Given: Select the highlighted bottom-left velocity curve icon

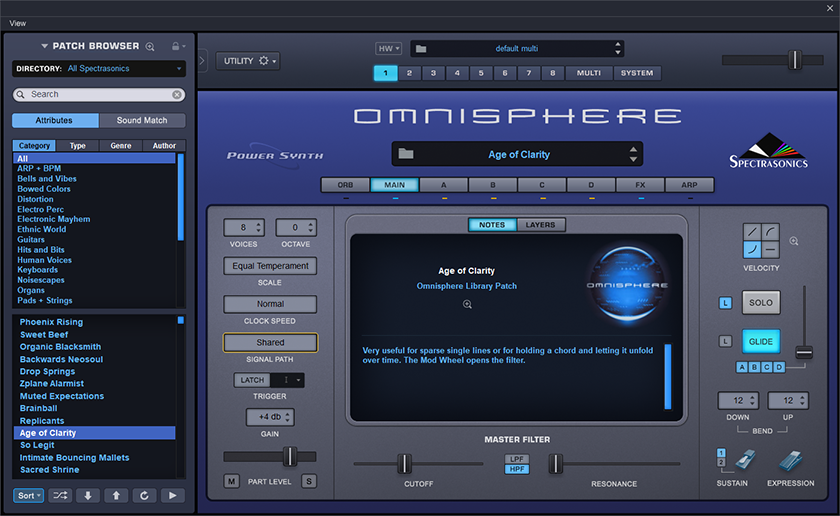Looking at the screenshot, I should [752, 249].
